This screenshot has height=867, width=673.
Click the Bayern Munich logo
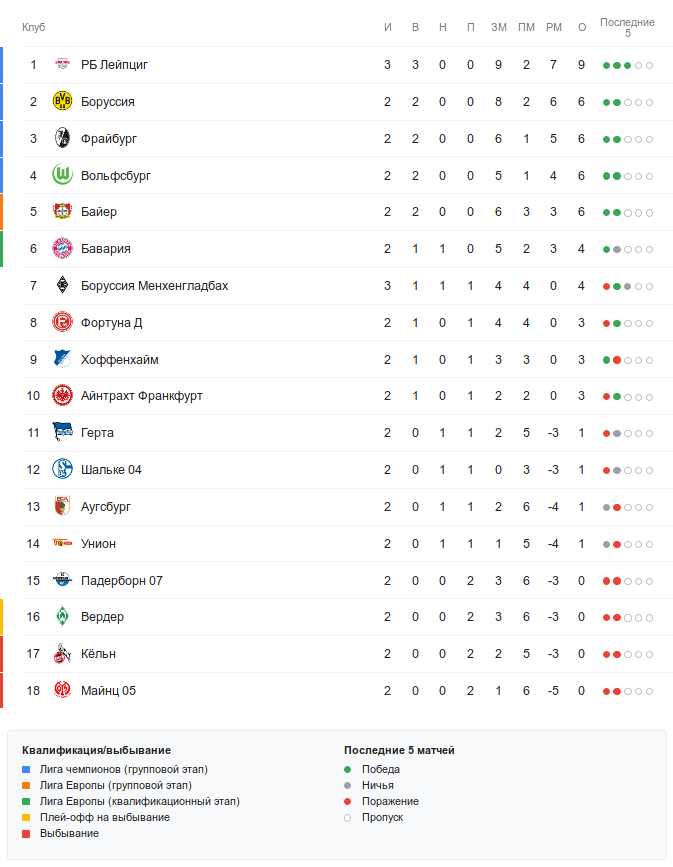coord(63,249)
